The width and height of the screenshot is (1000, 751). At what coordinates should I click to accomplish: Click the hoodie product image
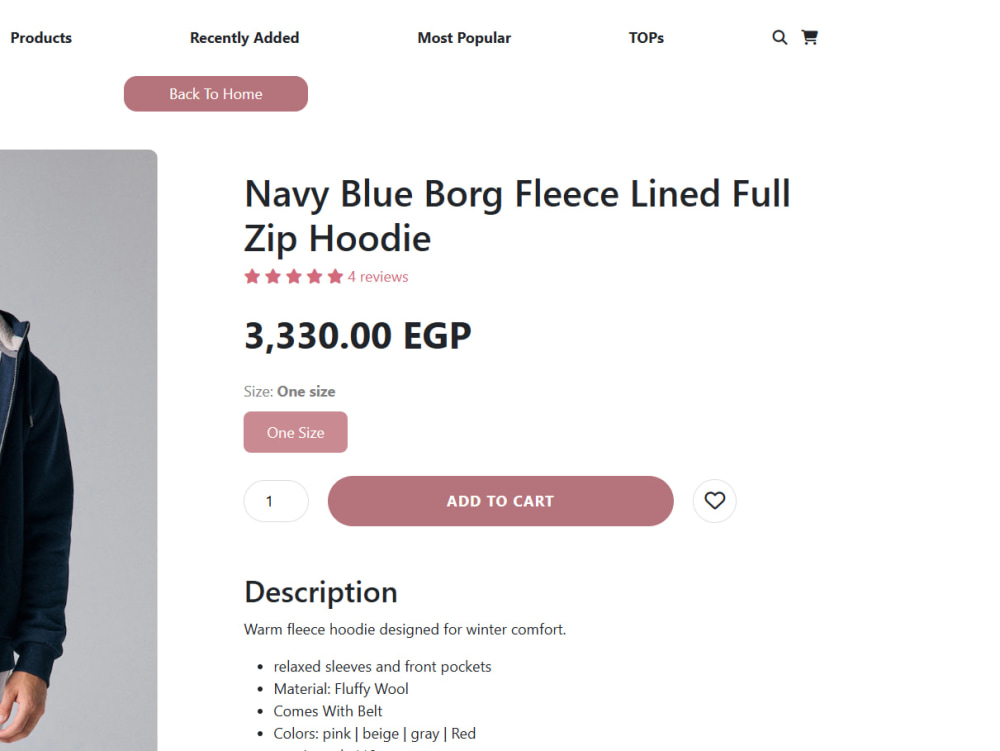coord(78,450)
